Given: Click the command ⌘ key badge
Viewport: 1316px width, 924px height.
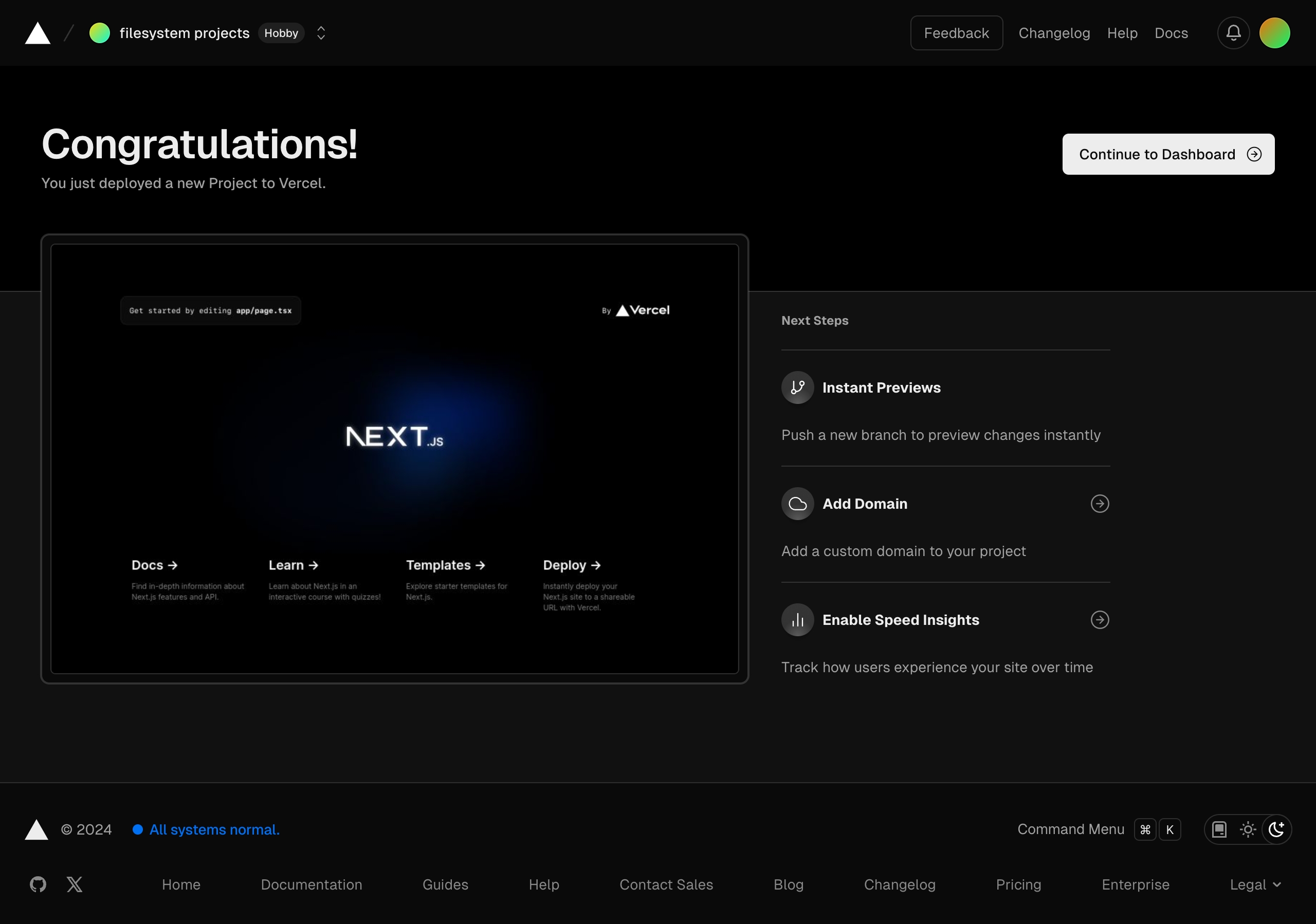Looking at the screenshot, I should [x=1145, y=829].
